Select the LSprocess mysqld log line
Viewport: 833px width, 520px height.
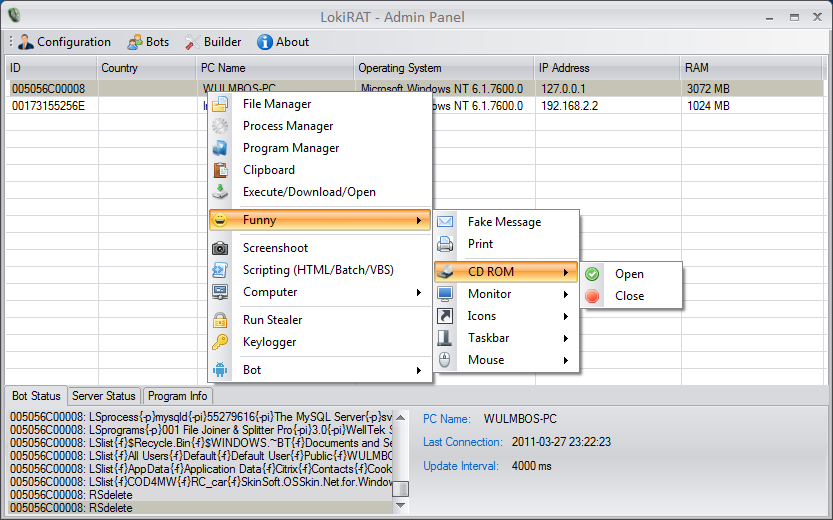point(201,417)
